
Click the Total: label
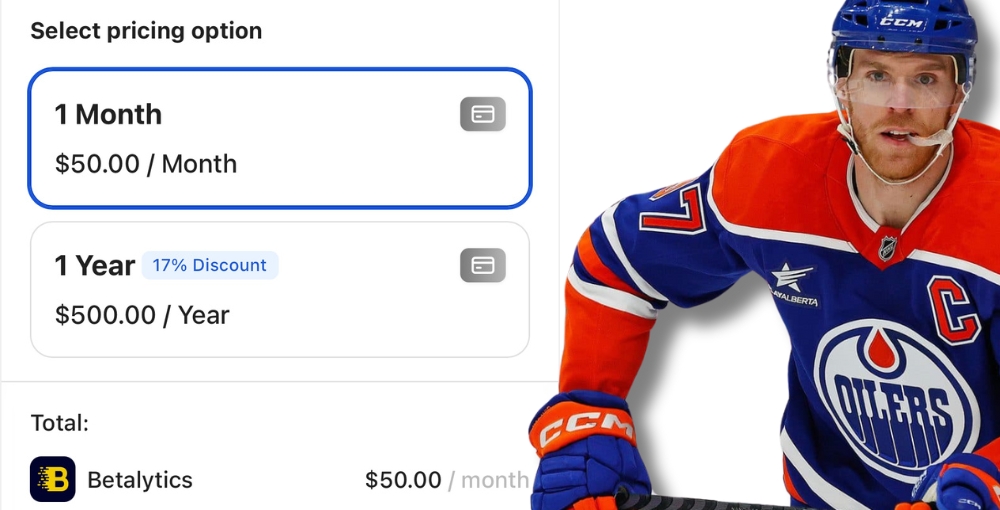tap(60, 422)
